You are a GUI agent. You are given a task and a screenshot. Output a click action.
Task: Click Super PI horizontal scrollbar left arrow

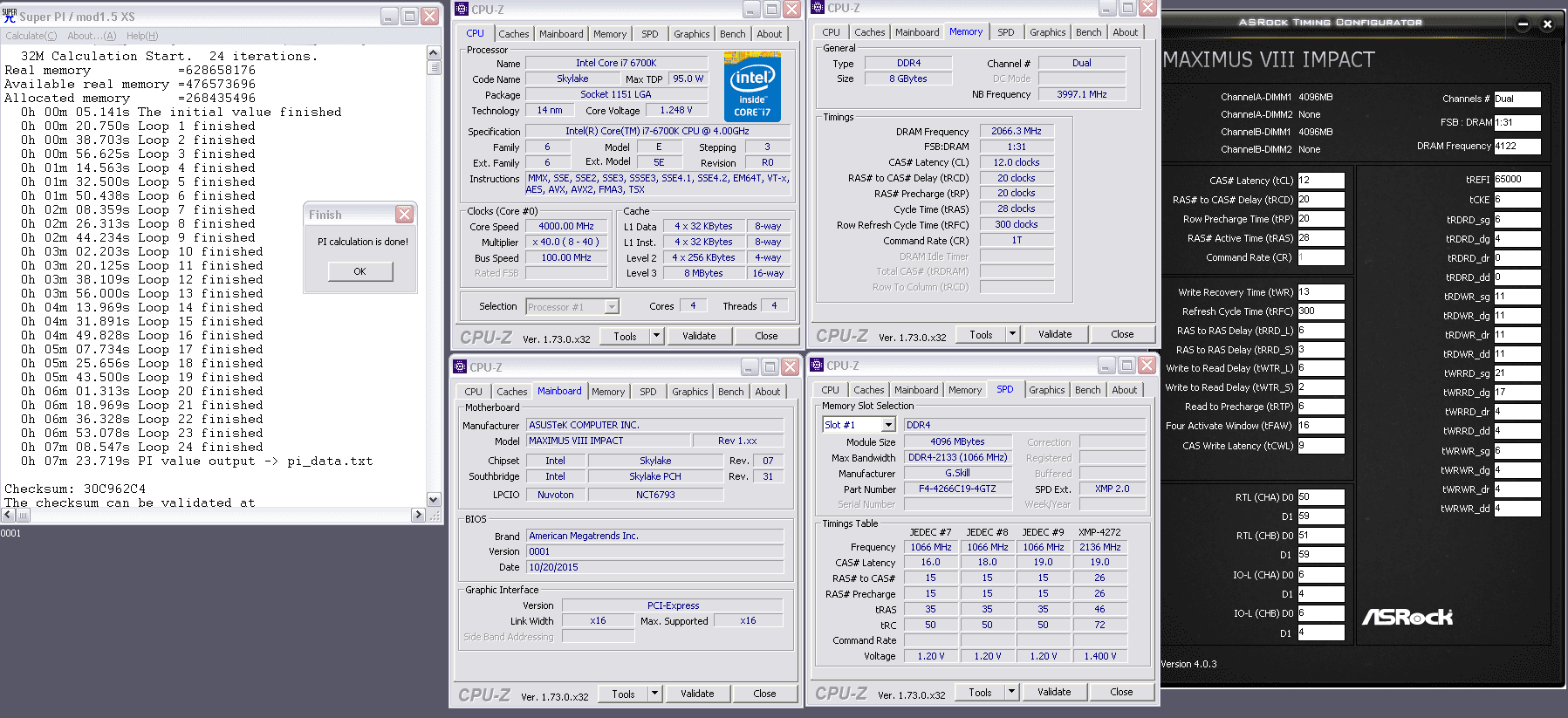pyautogui.click(x=9, y=515)
